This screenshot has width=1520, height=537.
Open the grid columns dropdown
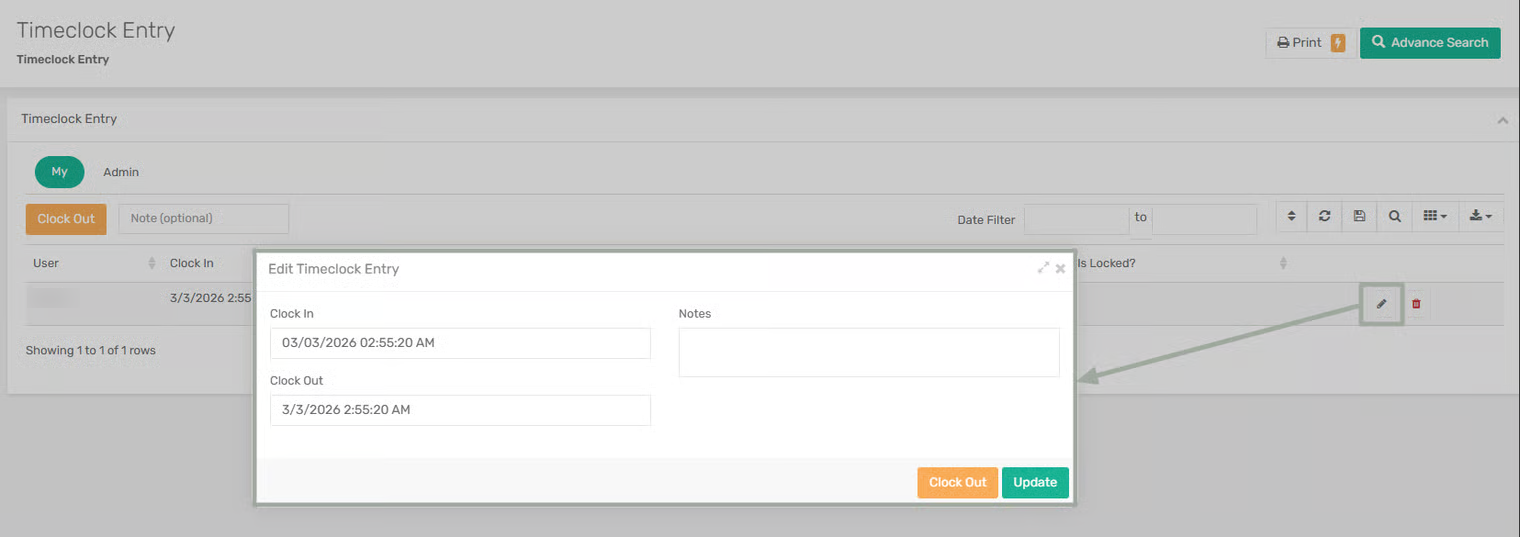[1434, 216]
